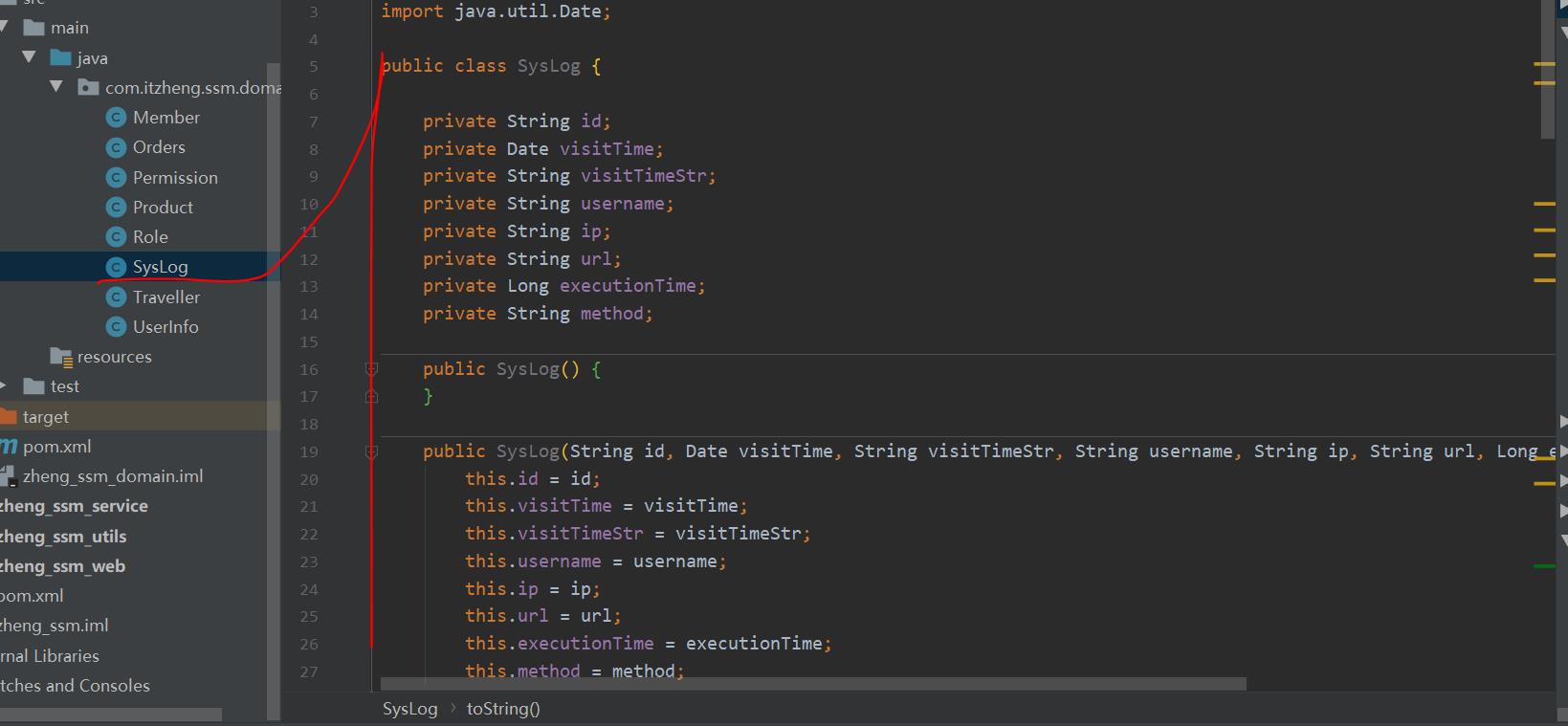
Task: Click 'import java.util.Date;' on line 3
Action: [x=496, y=11]
